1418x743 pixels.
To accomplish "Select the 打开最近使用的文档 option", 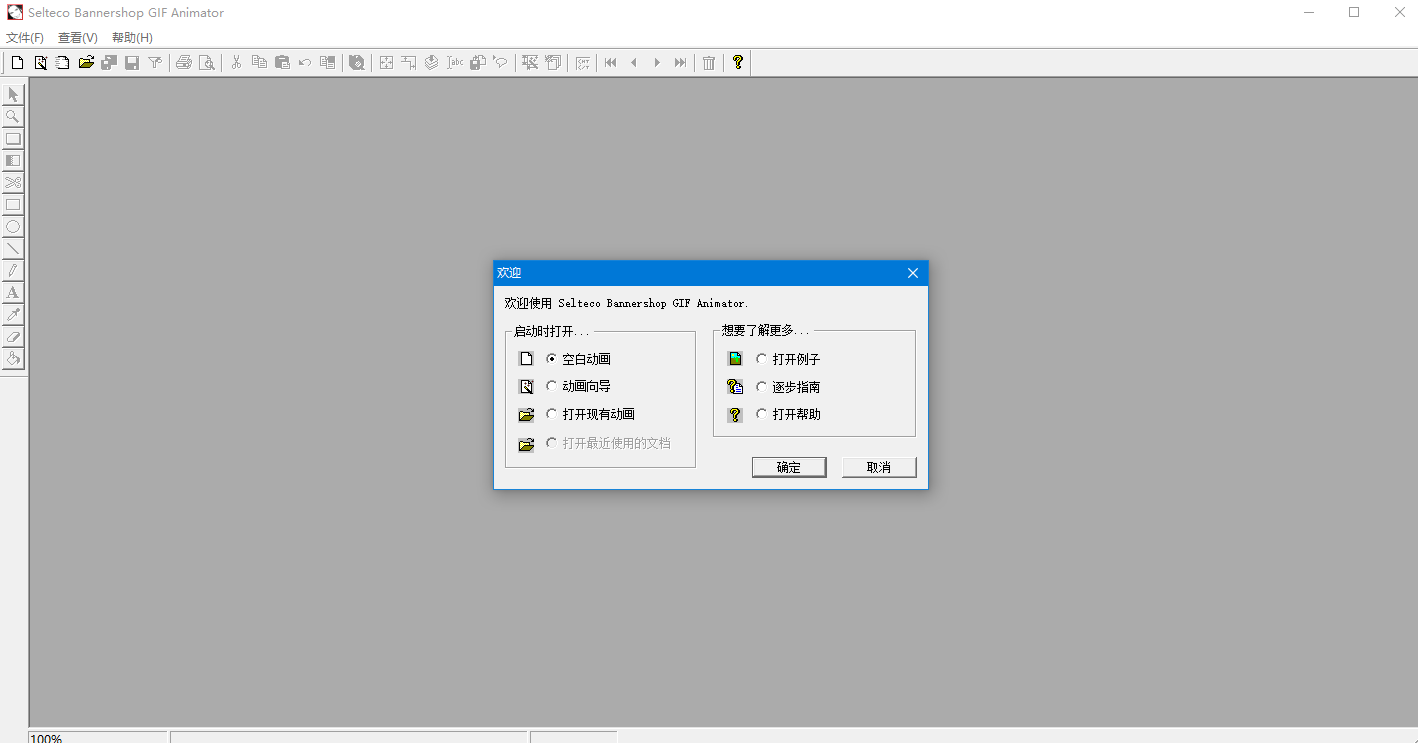I will point(609,443).
